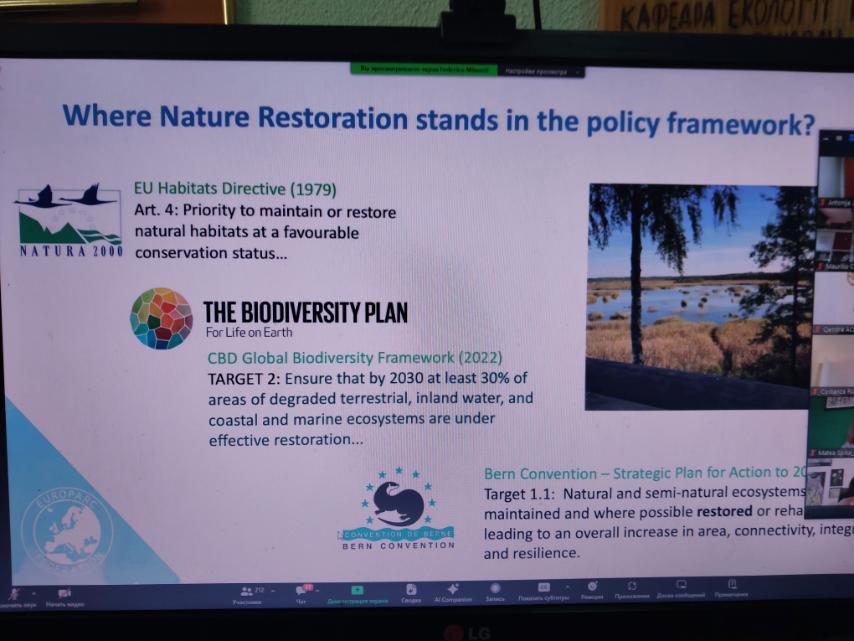Expand audio options arrow beside microphone
This screenshot has height=641, width=854.
point(33,594)
